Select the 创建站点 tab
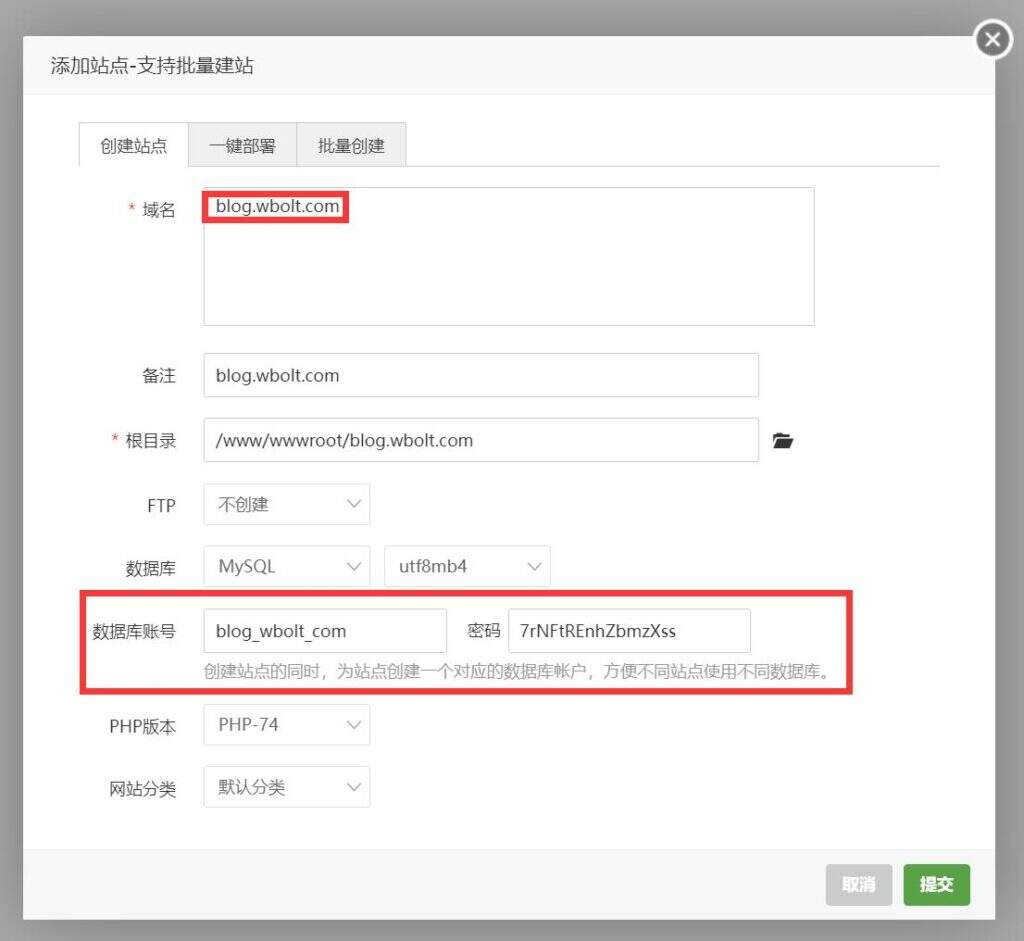This screenshot has width=1024, height=941. coord(133,146)
